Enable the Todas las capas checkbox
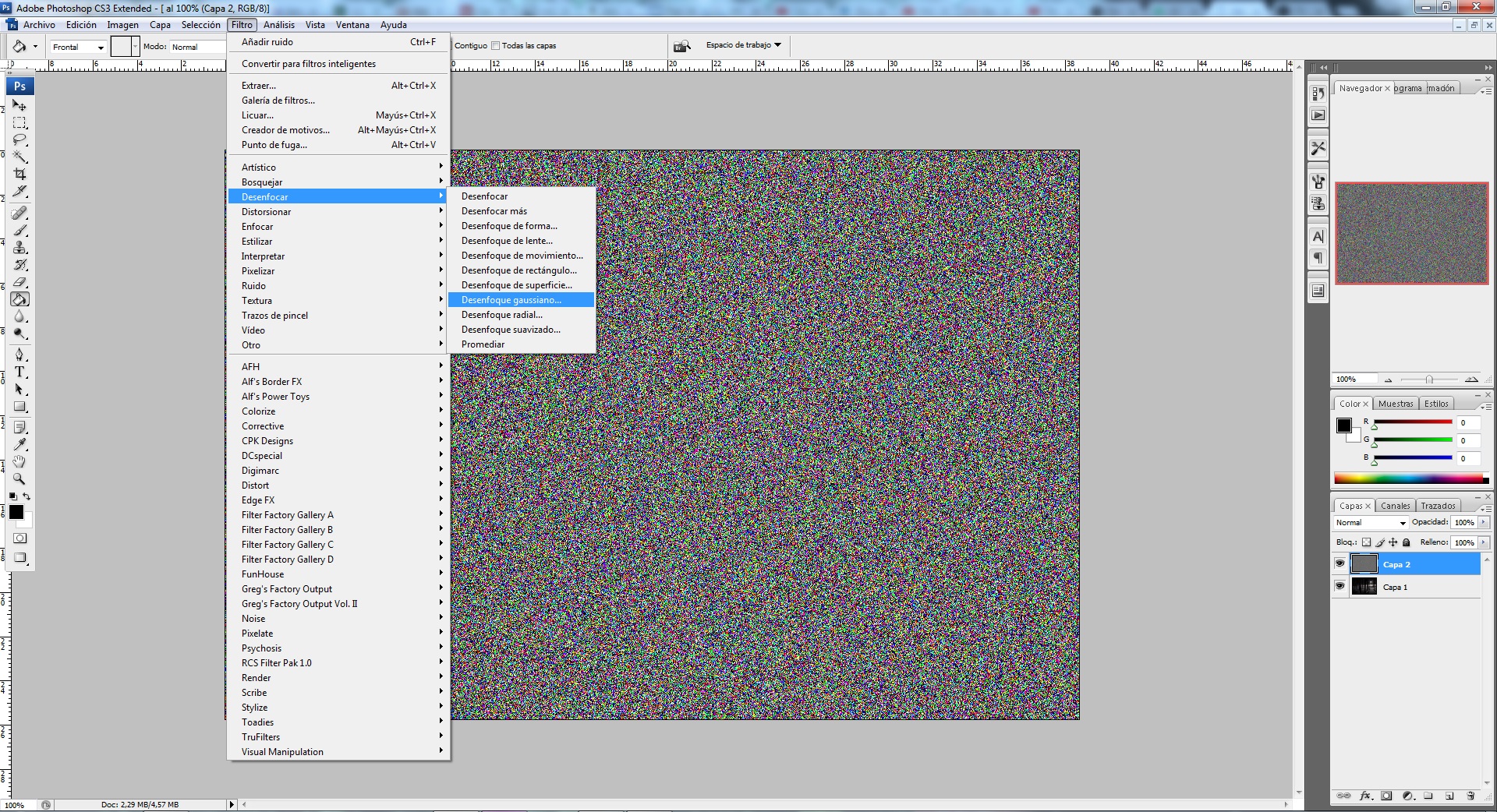The height and width of the screenshot is (812, 1497). 495,45
